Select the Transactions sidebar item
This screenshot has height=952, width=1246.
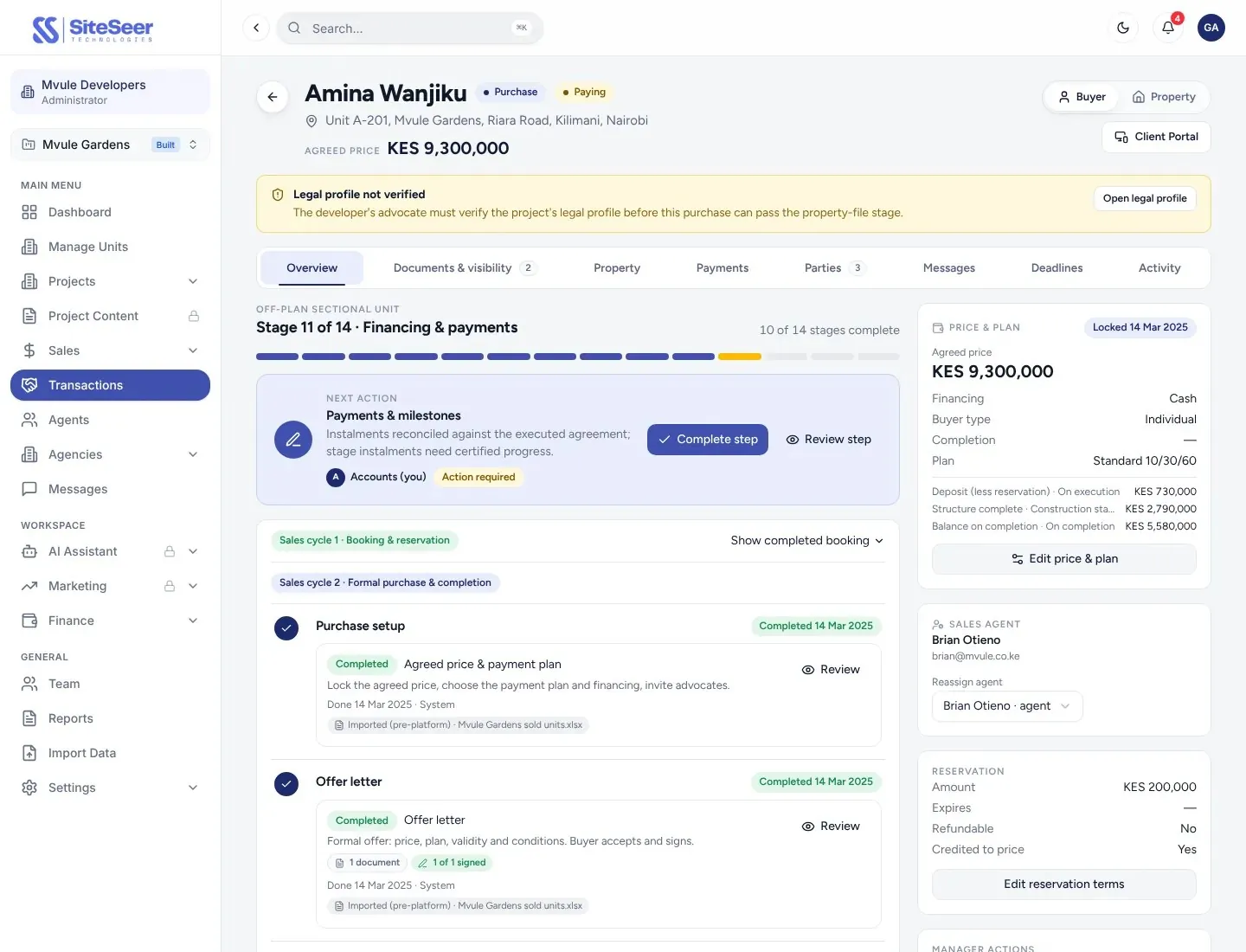tap(110, 385)
